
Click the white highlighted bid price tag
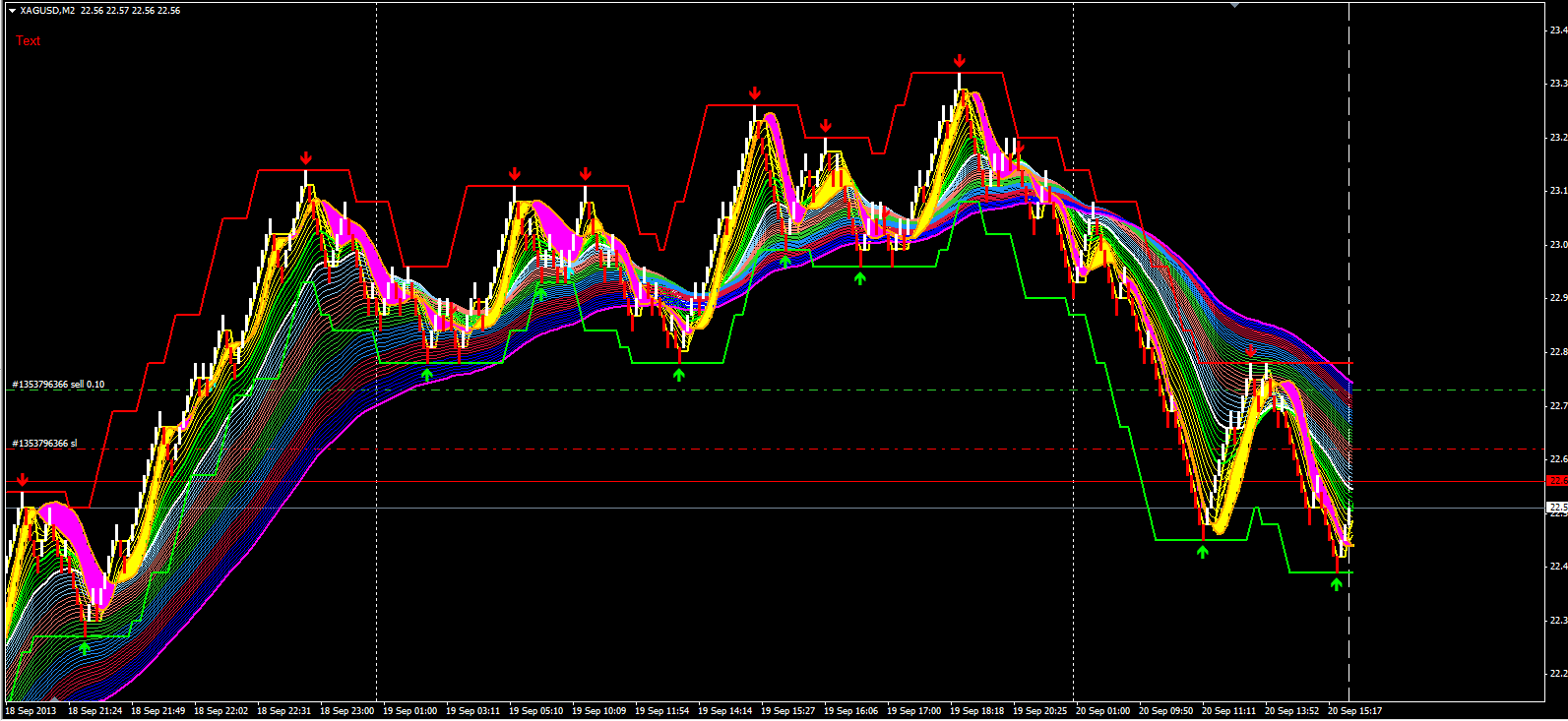point(1557,508)
